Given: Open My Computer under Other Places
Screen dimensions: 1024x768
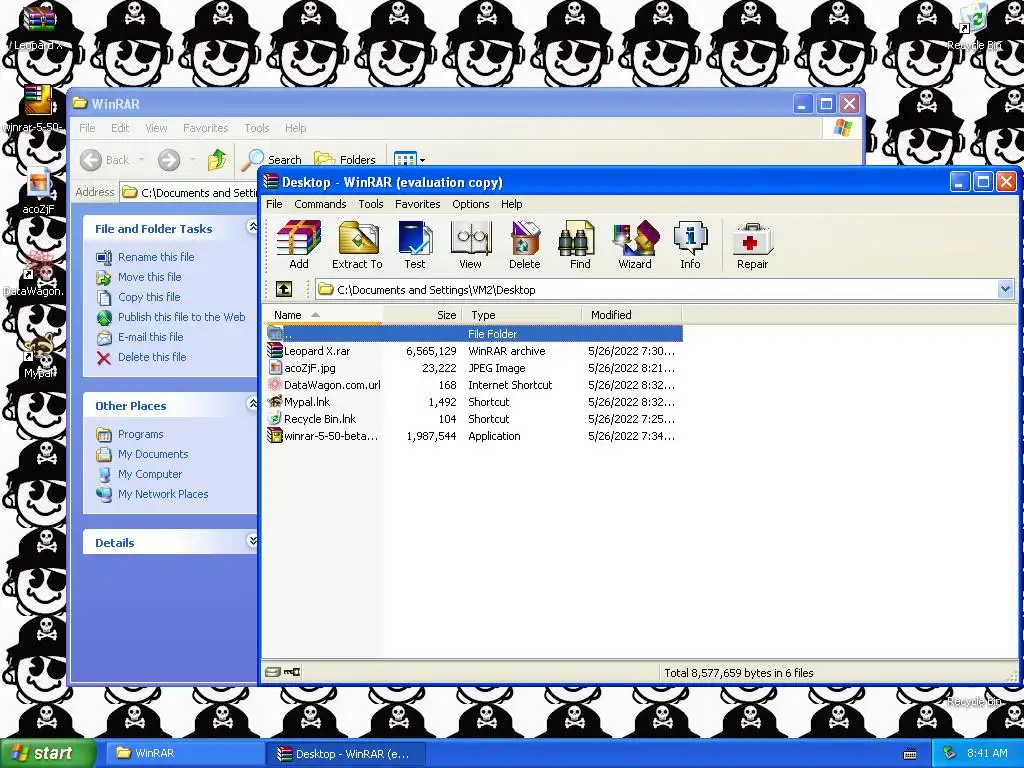Looking at the screenshot, I should coord(150,474).
